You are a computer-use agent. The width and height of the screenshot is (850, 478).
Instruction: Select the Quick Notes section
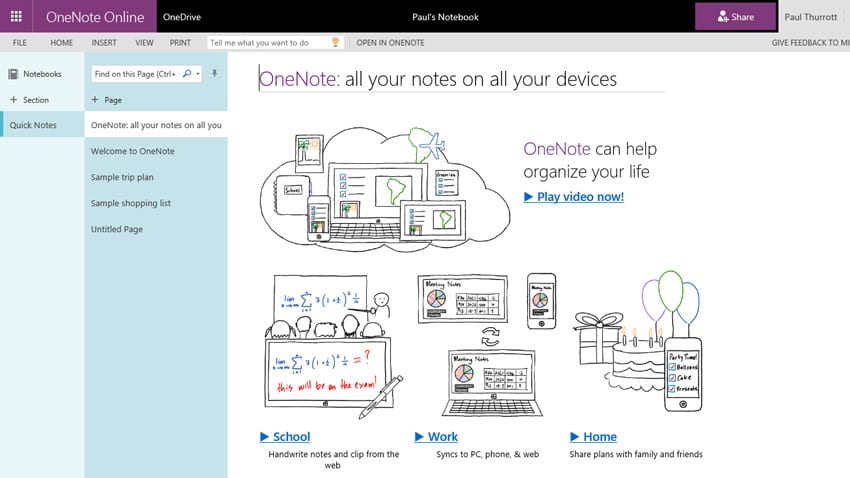tap(42, 125)
